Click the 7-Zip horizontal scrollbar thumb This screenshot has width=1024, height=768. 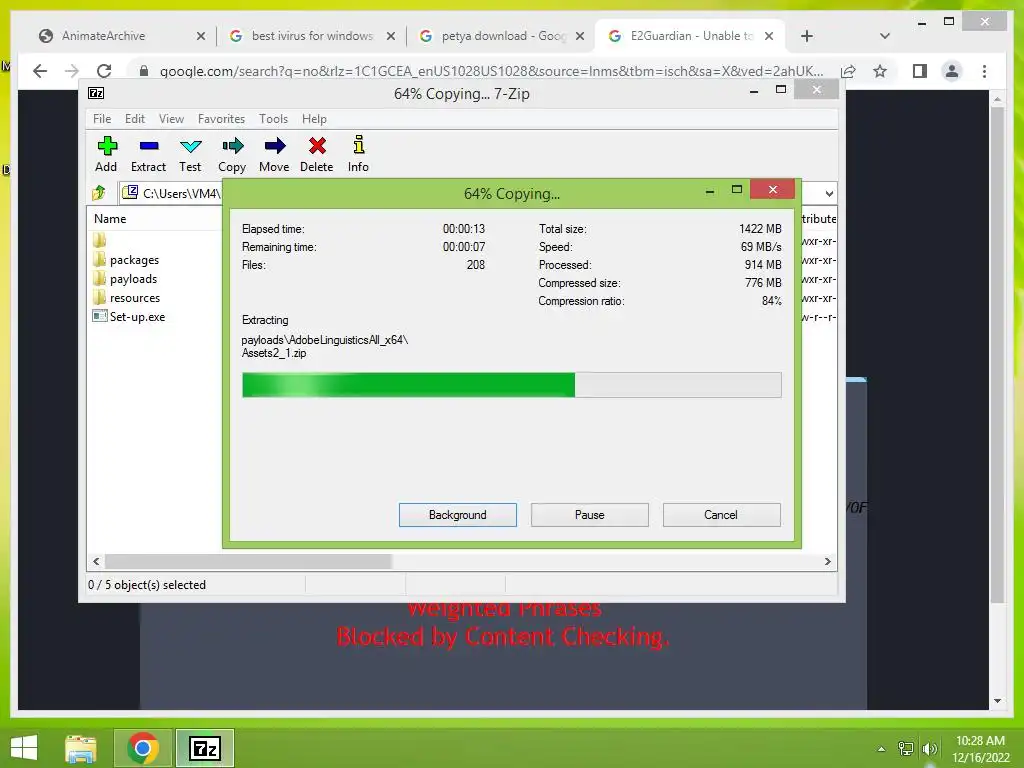click(248, 562)
